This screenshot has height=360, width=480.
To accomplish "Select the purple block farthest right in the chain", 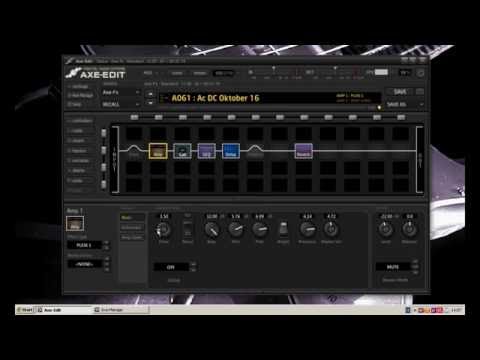I will point(304,151).
